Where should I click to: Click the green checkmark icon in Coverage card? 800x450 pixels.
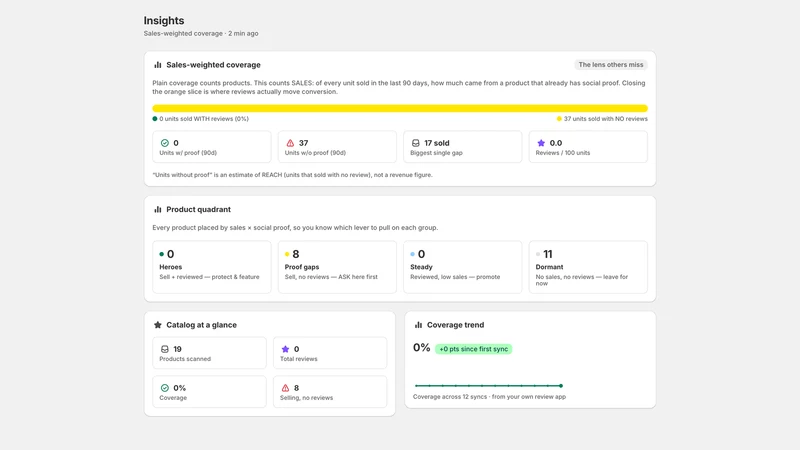(165, 388)
